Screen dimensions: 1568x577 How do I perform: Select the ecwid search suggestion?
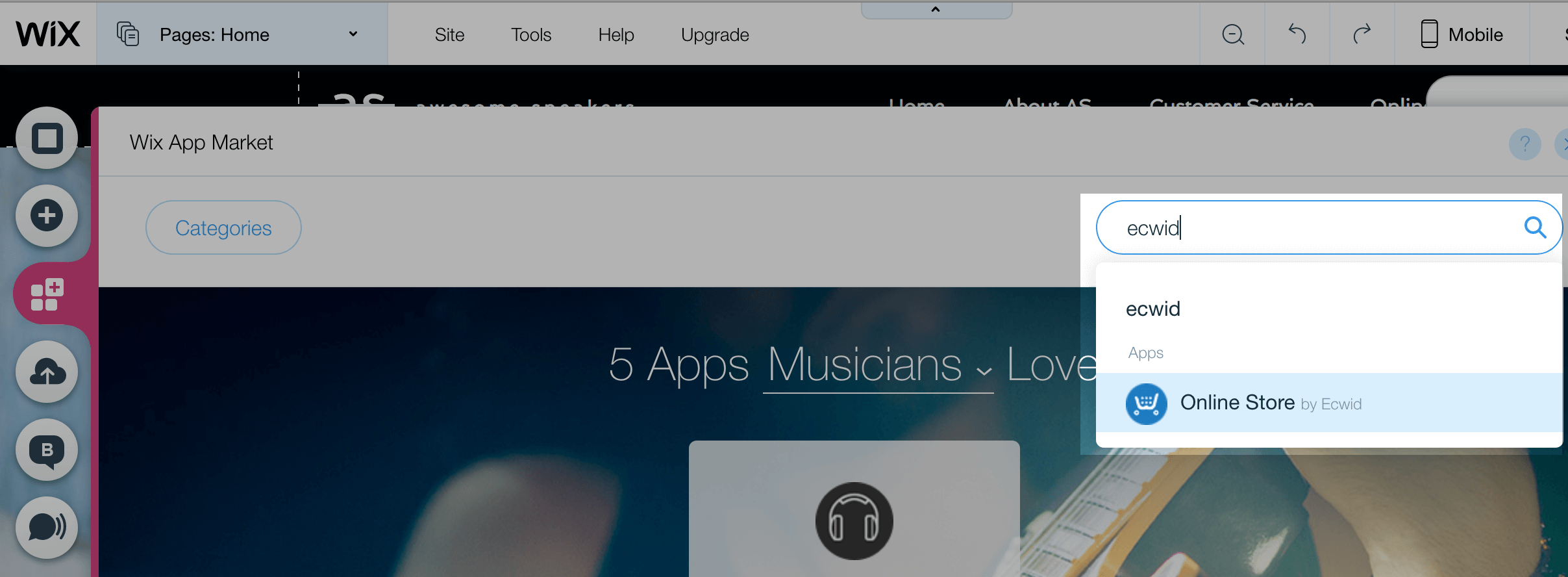pos(1153,309)
